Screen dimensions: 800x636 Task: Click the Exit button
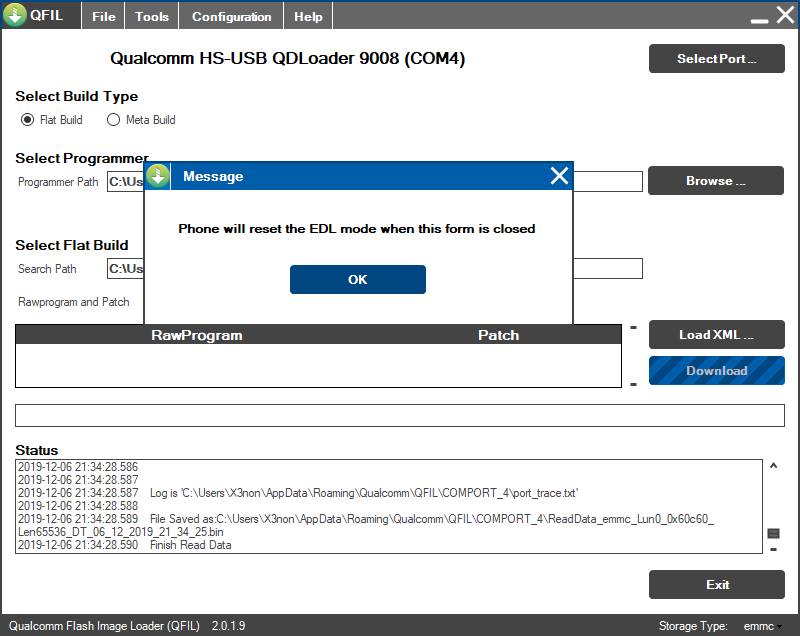716,584
